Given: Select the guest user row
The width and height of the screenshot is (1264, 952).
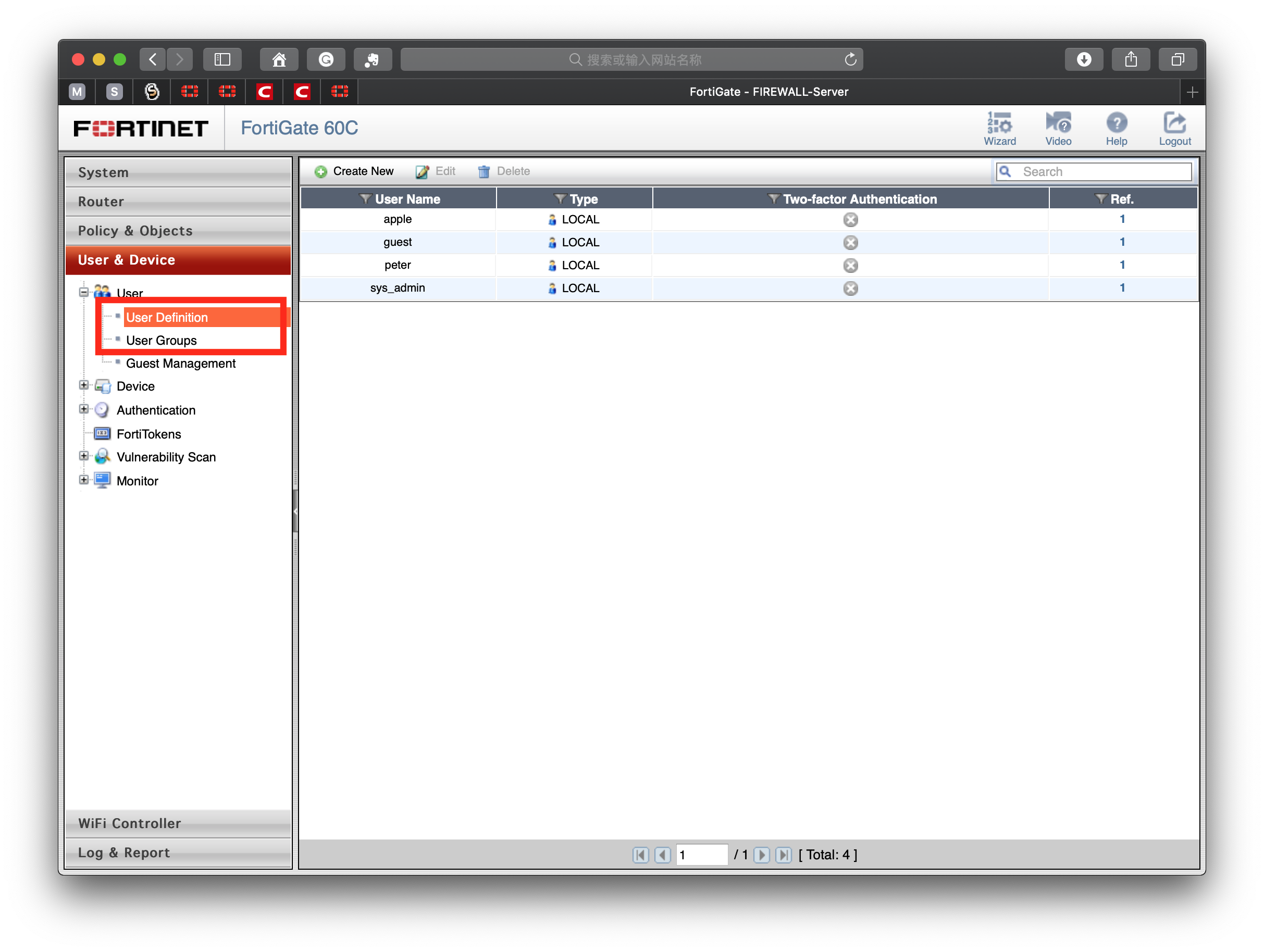Looking at the screenshot, I should [x=749, y=242].
